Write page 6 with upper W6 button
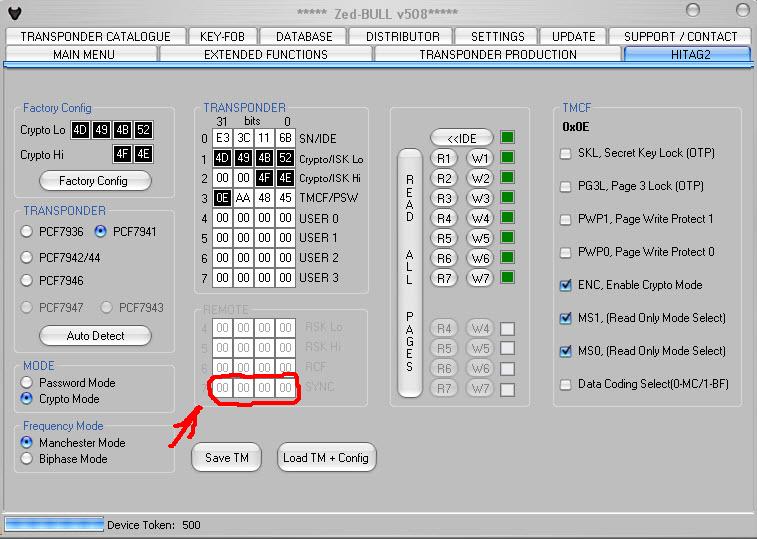Image resolution: width=757 pixels, height=539 pixels. (x=480, y=258)
